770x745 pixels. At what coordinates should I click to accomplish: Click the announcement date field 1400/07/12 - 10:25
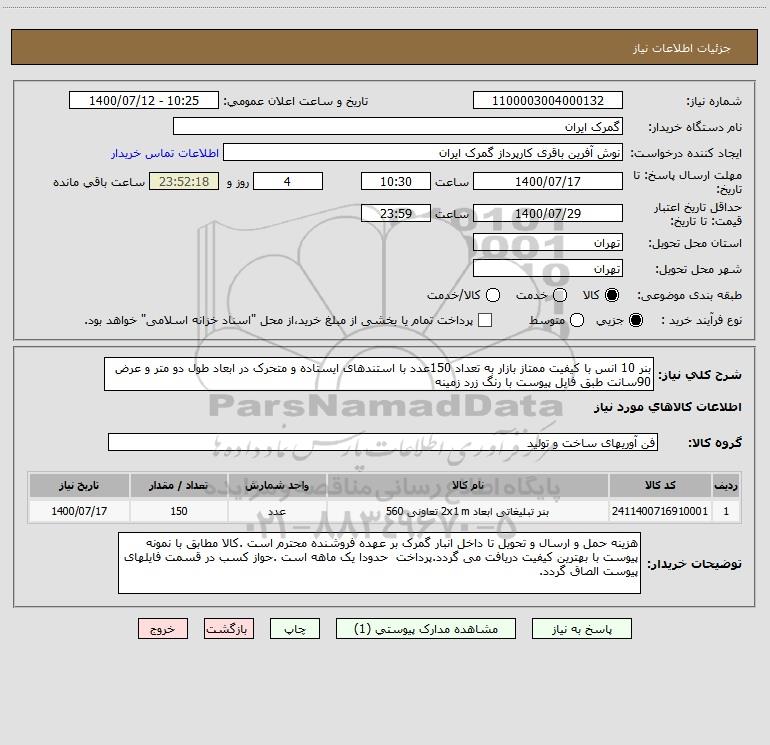[x=144, y=101]
